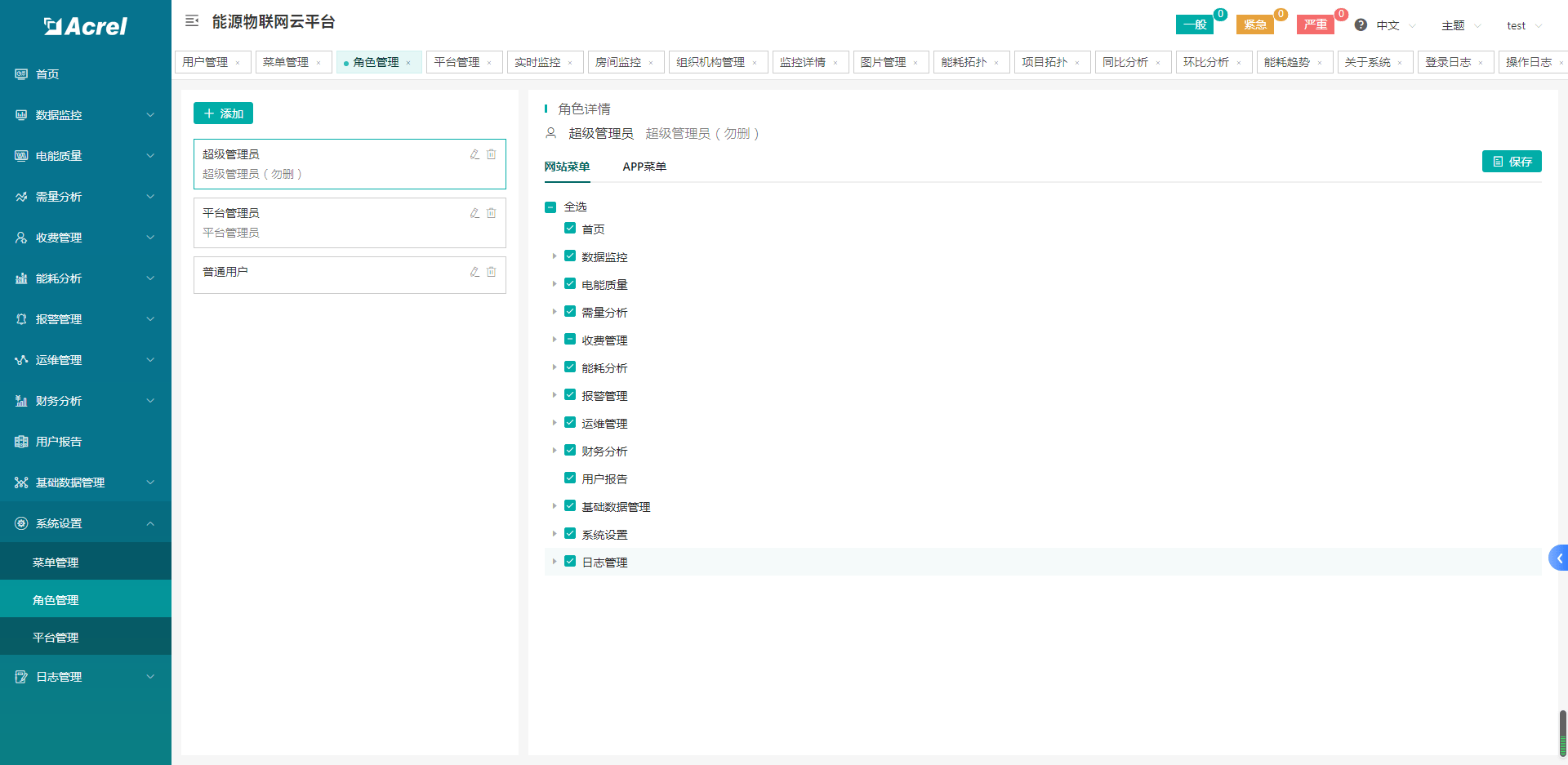Expand the 报警管理 tree node
The width and height of the screenshot is (1568, 765).
554,395
